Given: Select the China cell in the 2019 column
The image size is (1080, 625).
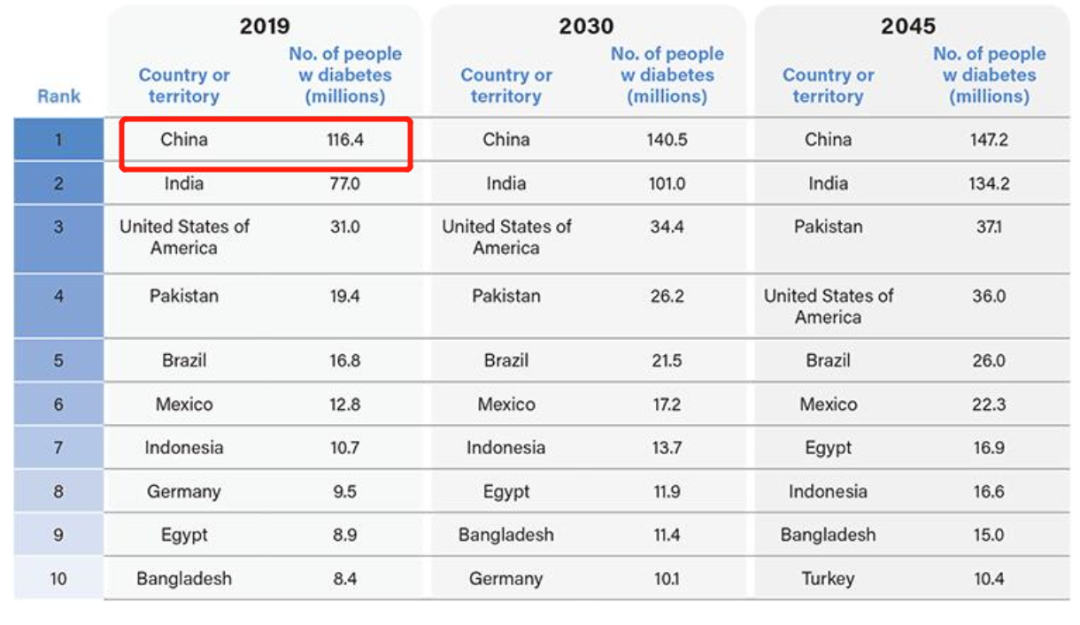Looking at the screenshot, I should 184,140.
